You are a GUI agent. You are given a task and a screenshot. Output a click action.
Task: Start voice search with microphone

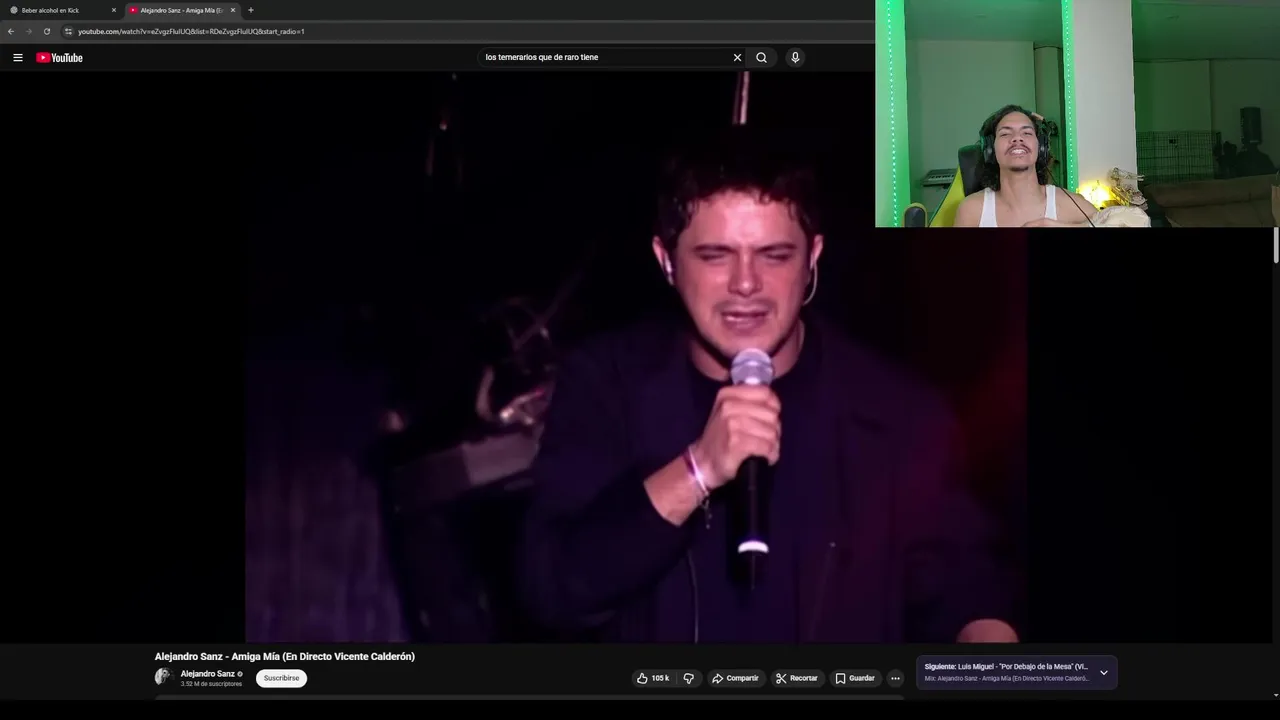pyautogui.click(x=795, y=57)
